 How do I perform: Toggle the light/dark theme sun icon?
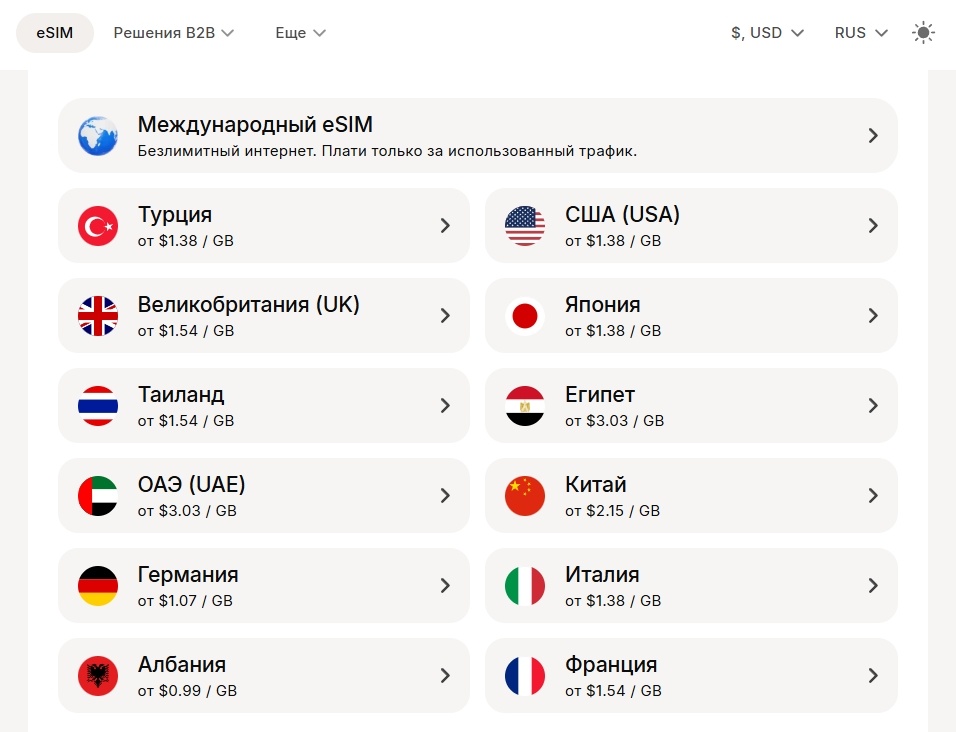tap(923, 32)
